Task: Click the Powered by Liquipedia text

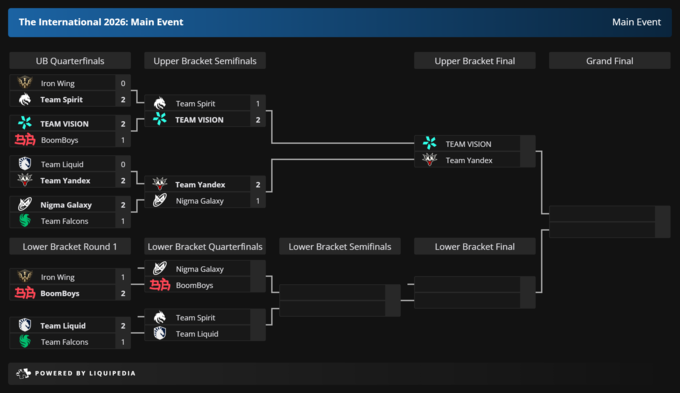Action: [x=85, y=373]
